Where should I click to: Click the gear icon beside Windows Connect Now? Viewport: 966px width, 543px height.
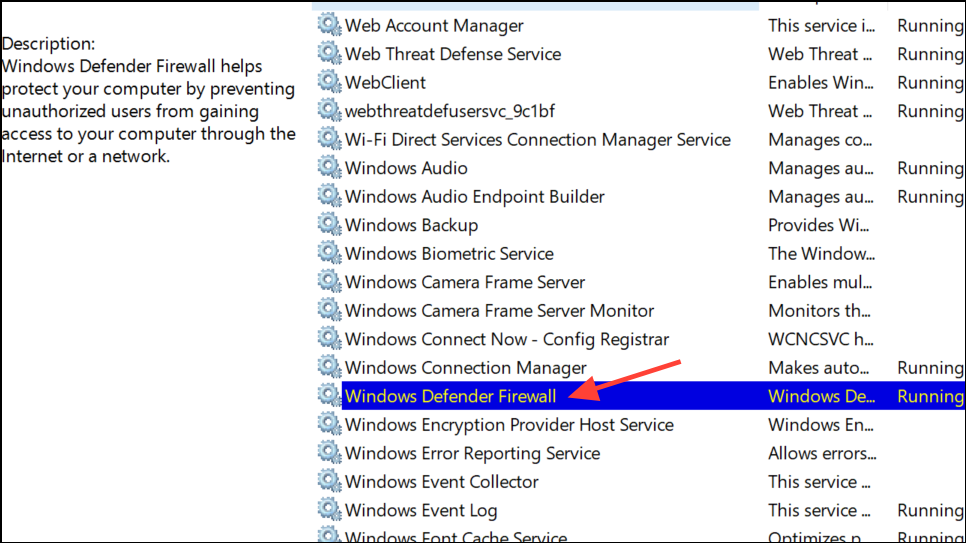[329, 339]
